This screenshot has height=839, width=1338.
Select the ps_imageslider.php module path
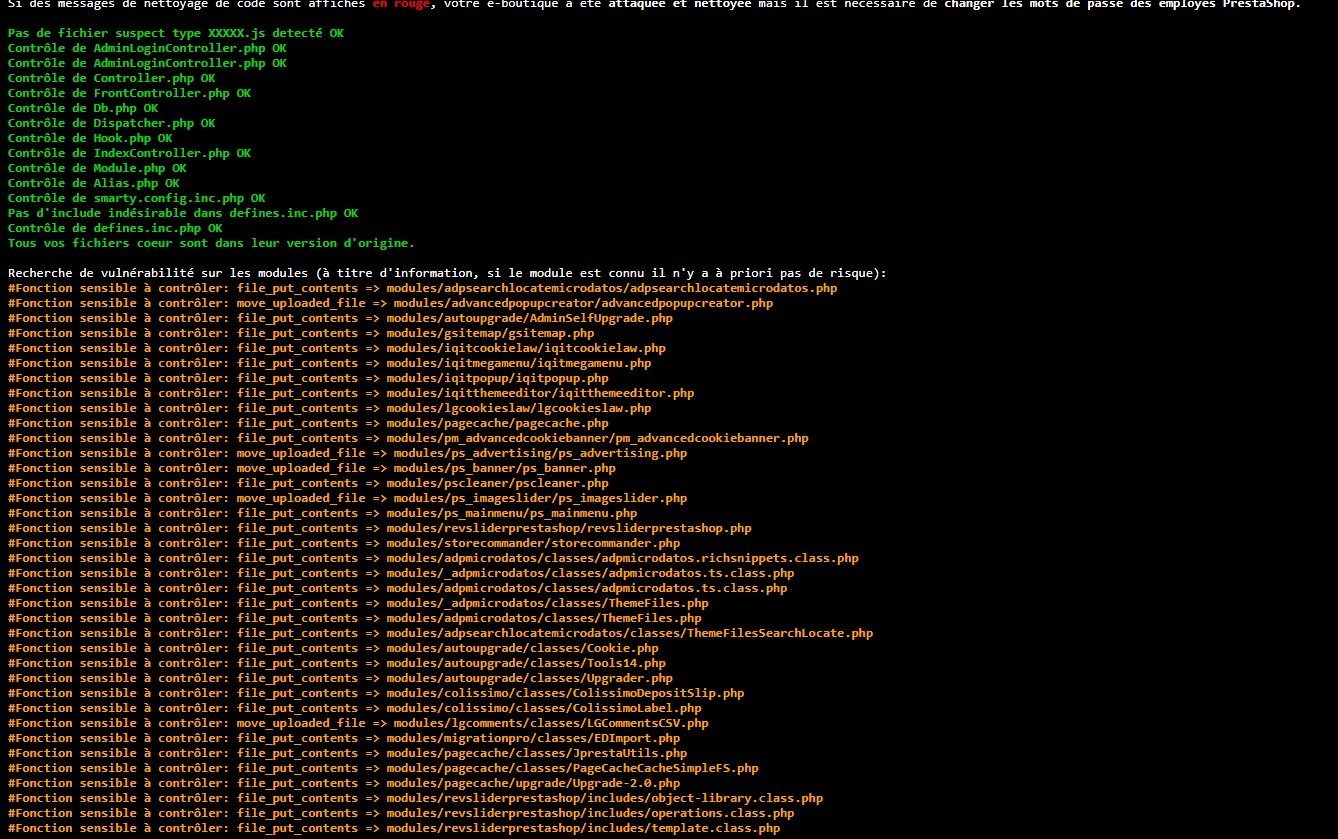tap(540, 498)
